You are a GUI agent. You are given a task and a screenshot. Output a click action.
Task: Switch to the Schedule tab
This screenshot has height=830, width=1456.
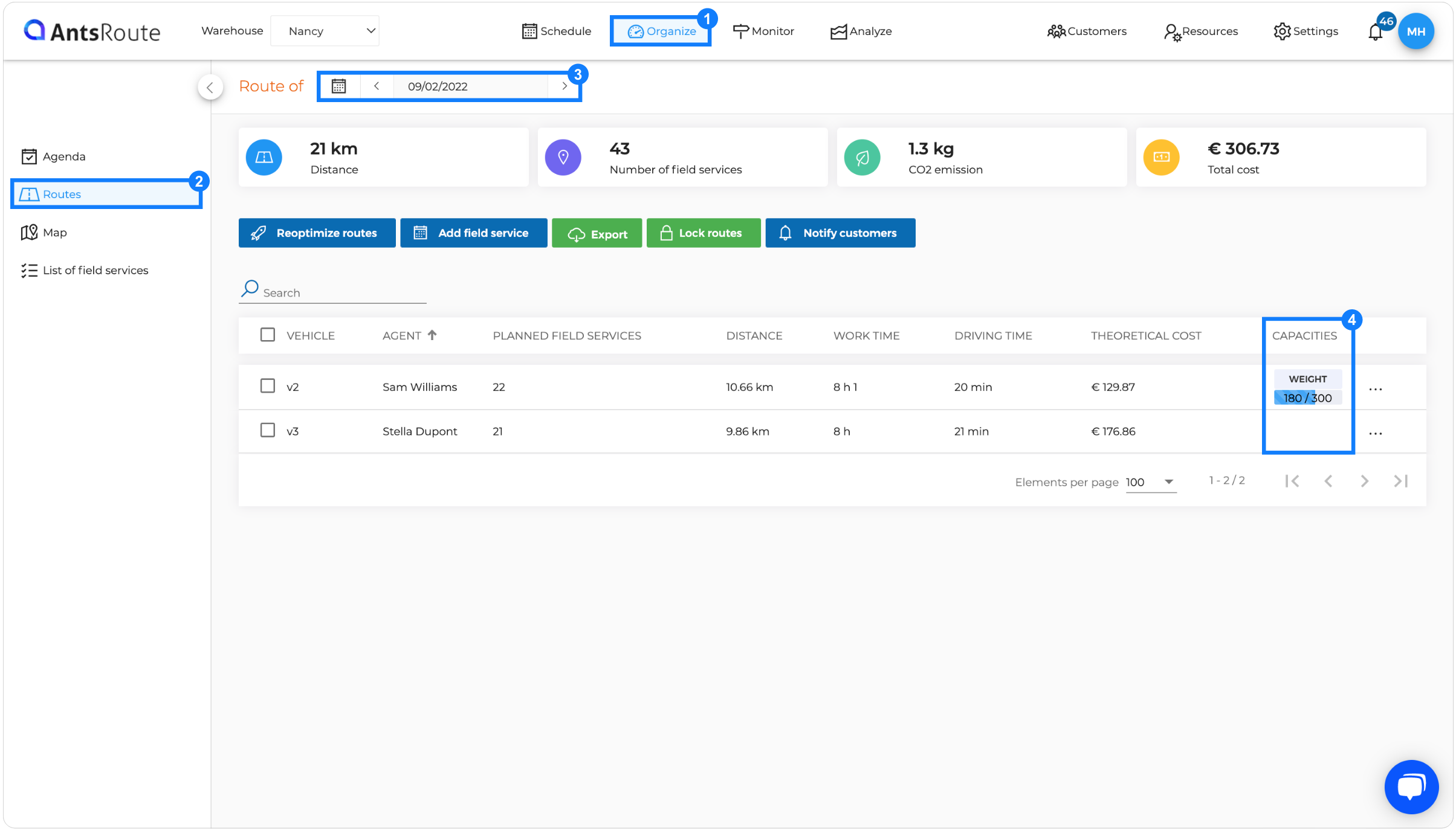pyautogui.click(x=557, y=31)
